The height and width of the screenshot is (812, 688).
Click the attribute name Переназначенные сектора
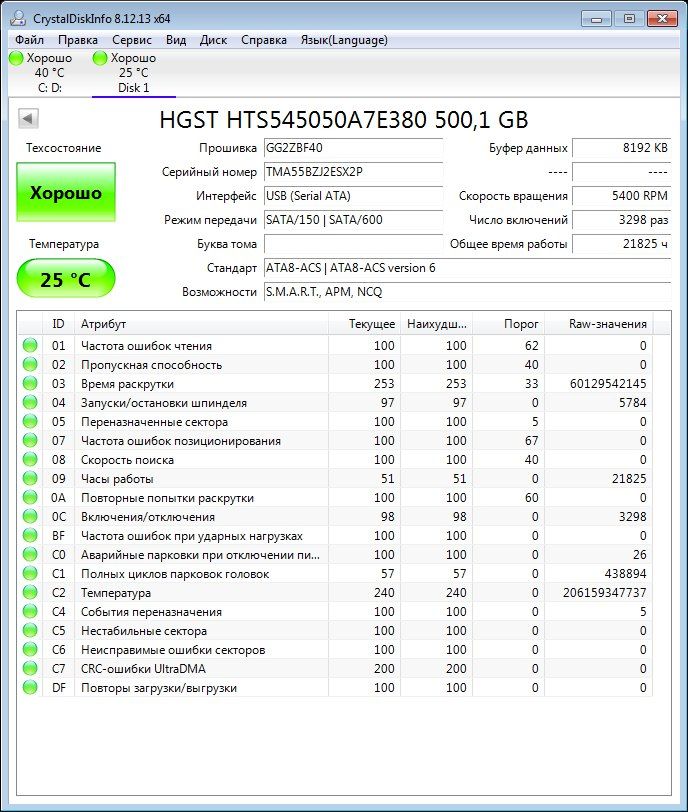click(x=154, y=422)
